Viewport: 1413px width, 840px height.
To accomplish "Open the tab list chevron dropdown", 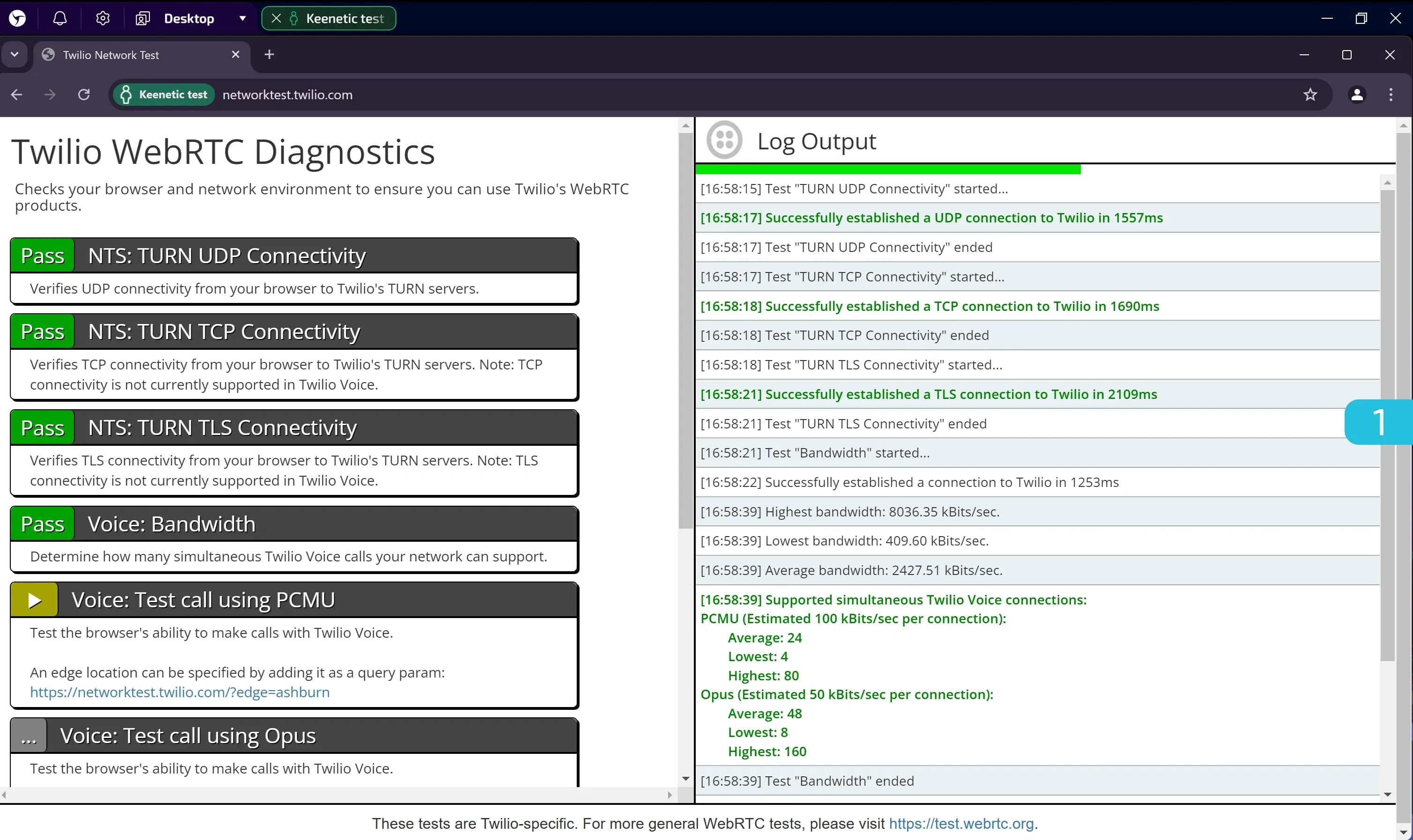I will 15,54.
